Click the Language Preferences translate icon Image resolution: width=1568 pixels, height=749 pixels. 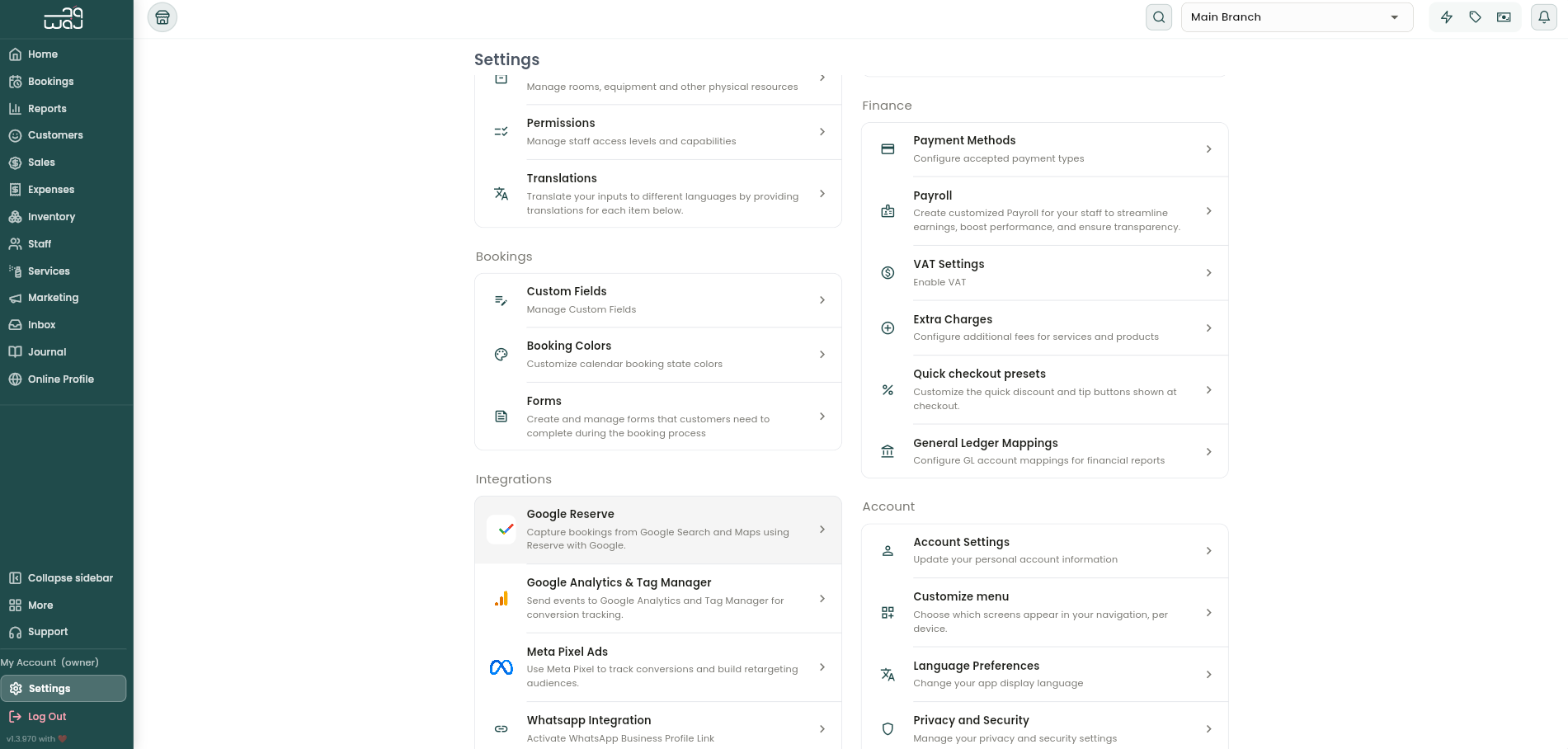point(888,675)
